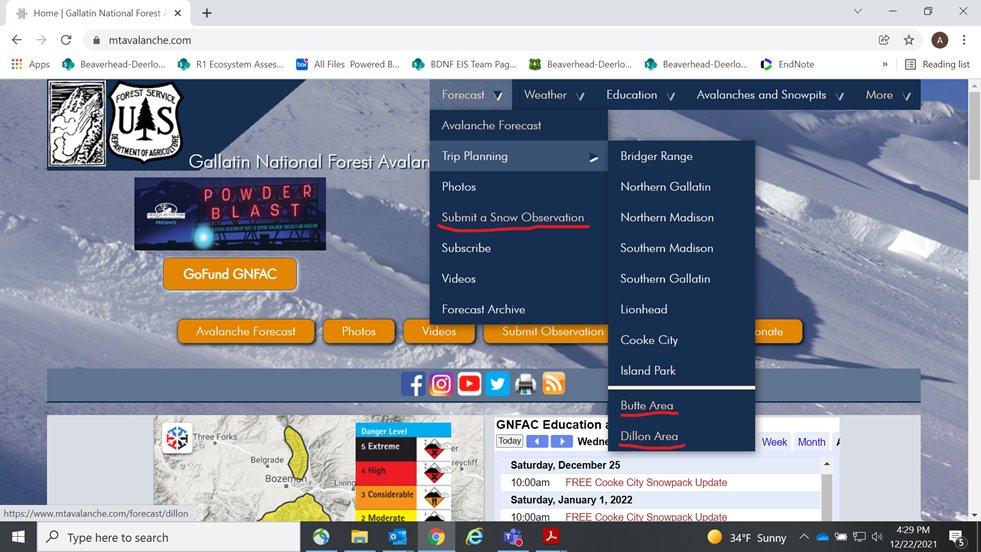Open a new browser tab
The image size is (981, 552).
pos(206,13)
